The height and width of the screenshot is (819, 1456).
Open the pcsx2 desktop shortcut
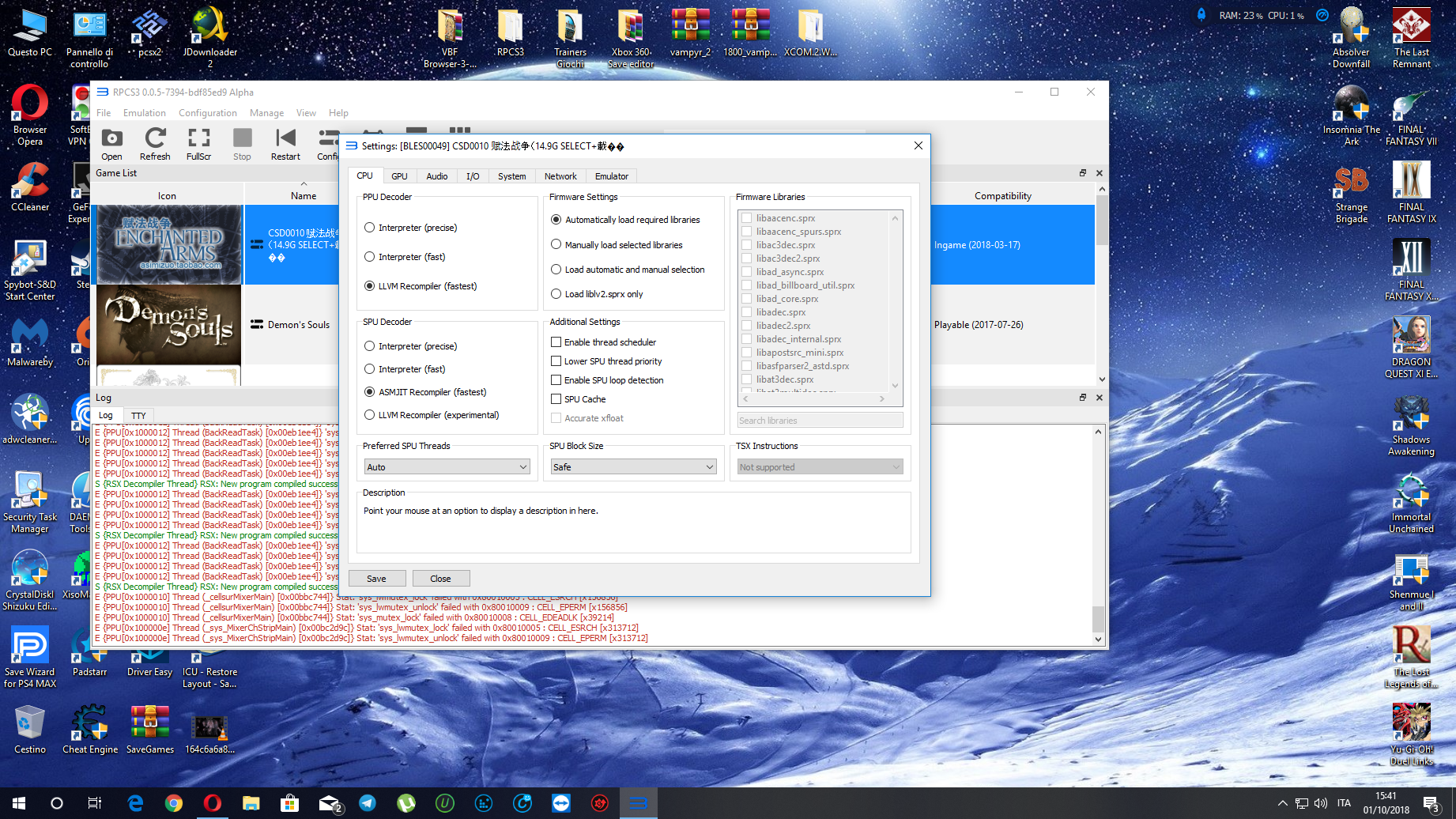[x=149, y=33]
